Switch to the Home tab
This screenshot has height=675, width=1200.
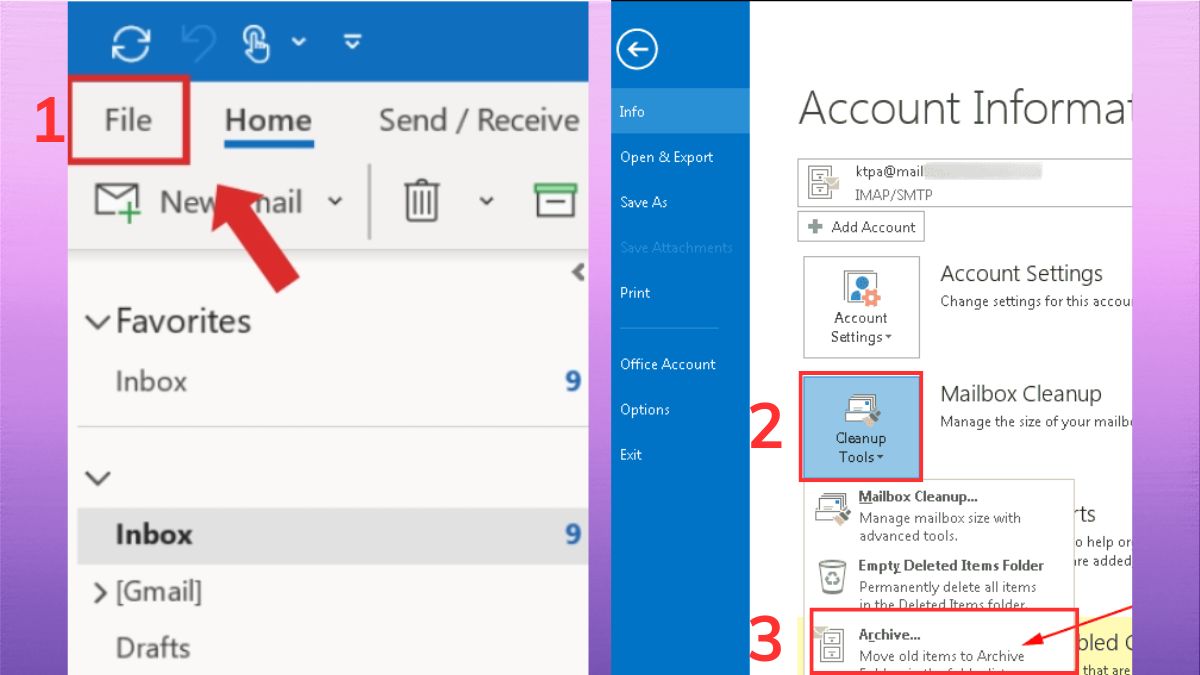pyautogui.click(x=268, y=121)
